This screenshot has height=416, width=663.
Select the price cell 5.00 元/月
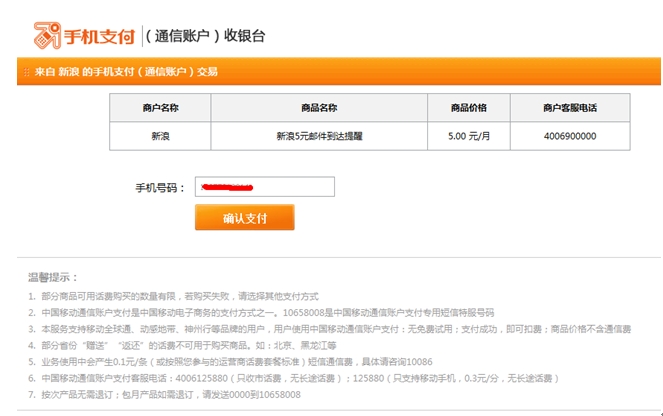click(x=468, y=136)
